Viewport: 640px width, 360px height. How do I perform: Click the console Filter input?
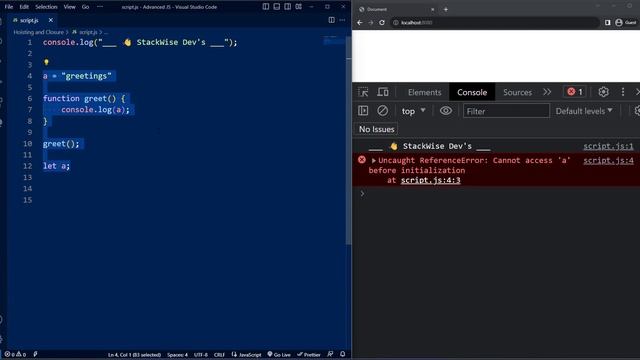tap(506, 111)
